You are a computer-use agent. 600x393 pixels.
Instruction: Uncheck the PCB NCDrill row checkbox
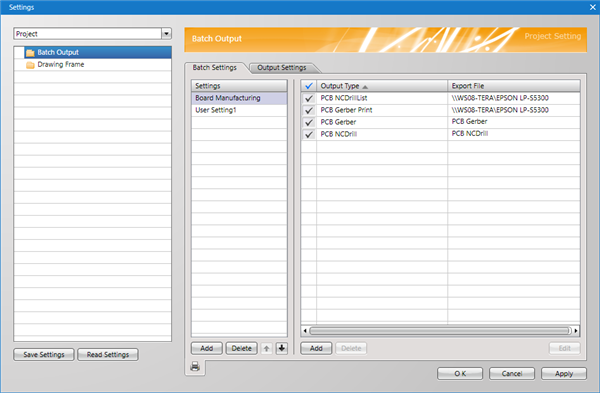309,134
